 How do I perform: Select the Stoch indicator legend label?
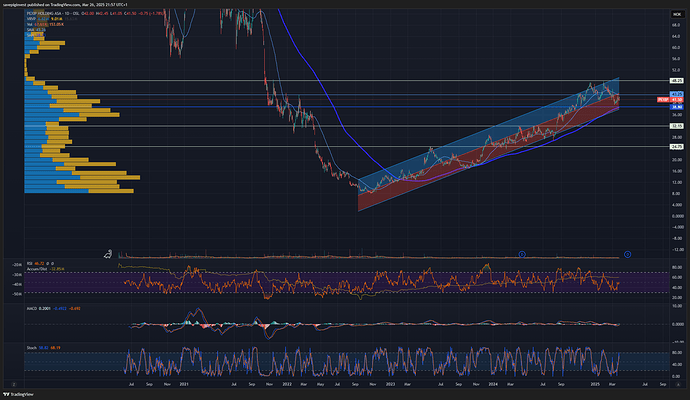coord(31,348)
